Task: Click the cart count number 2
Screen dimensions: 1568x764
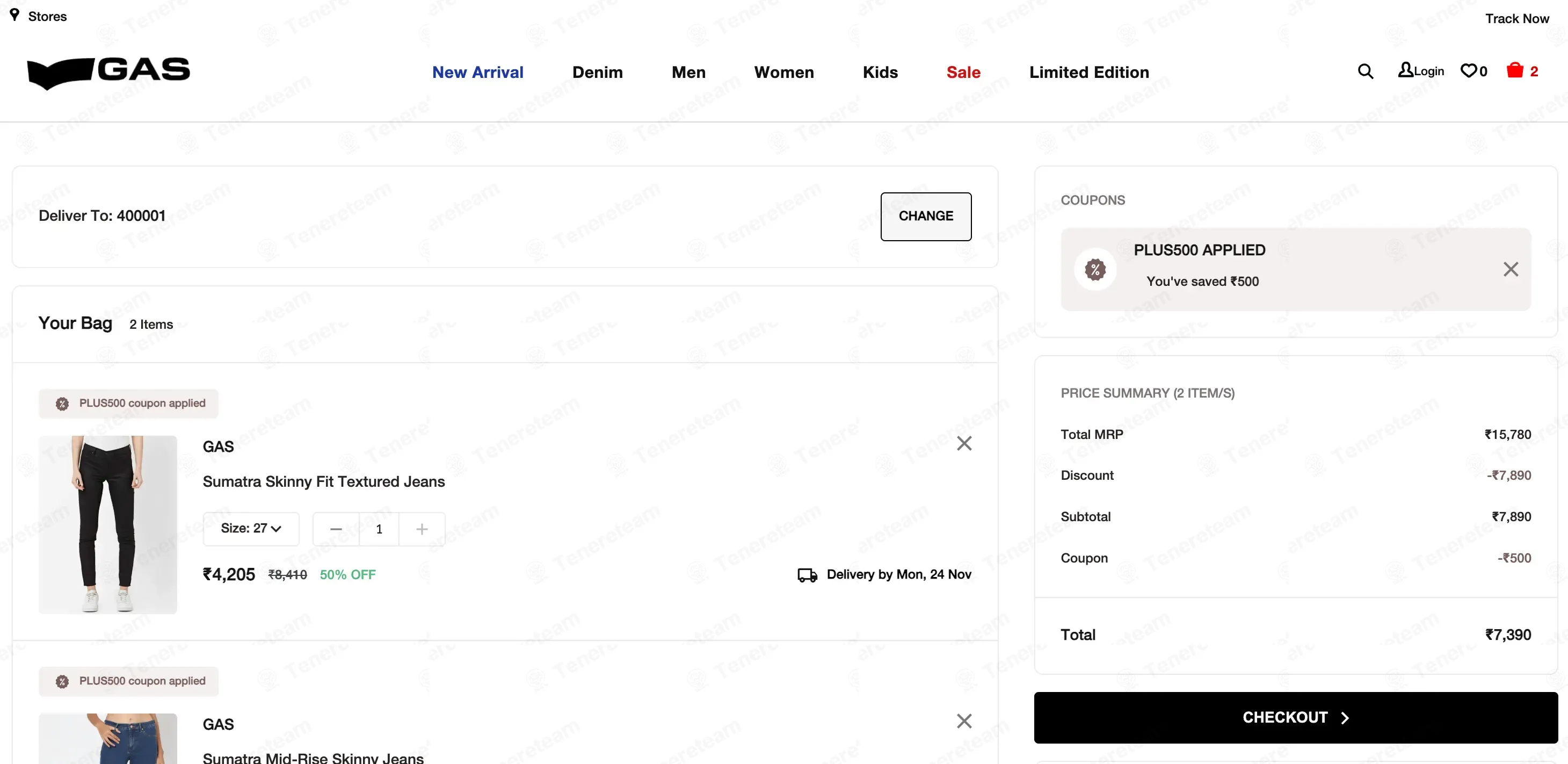Action: tap(1534, 71)
